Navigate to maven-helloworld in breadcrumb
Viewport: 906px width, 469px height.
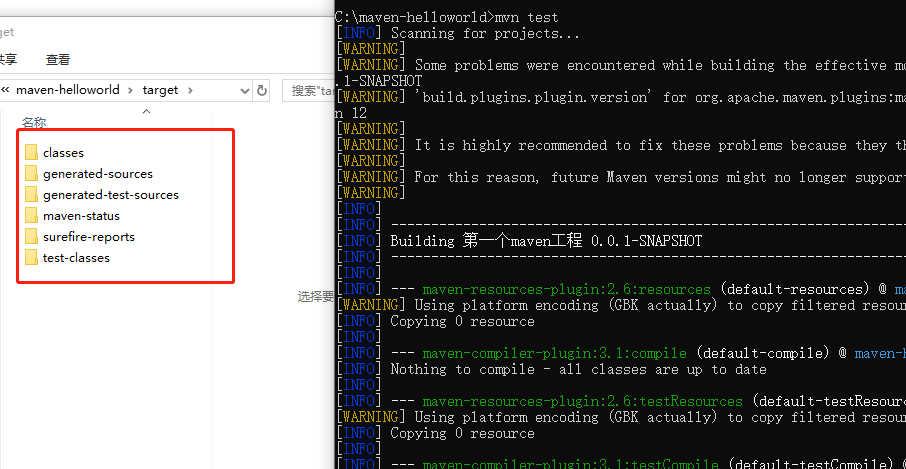(x=68, y=90)
